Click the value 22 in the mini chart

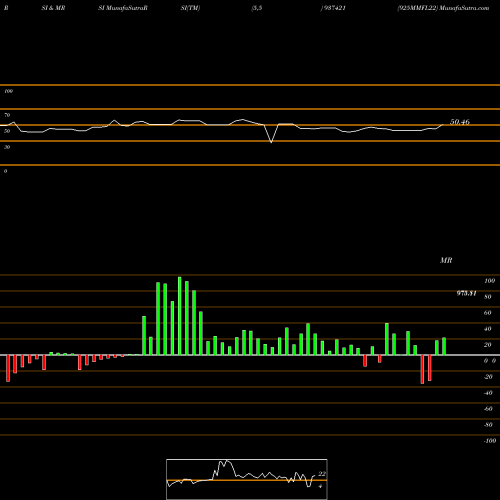[322, 474]
